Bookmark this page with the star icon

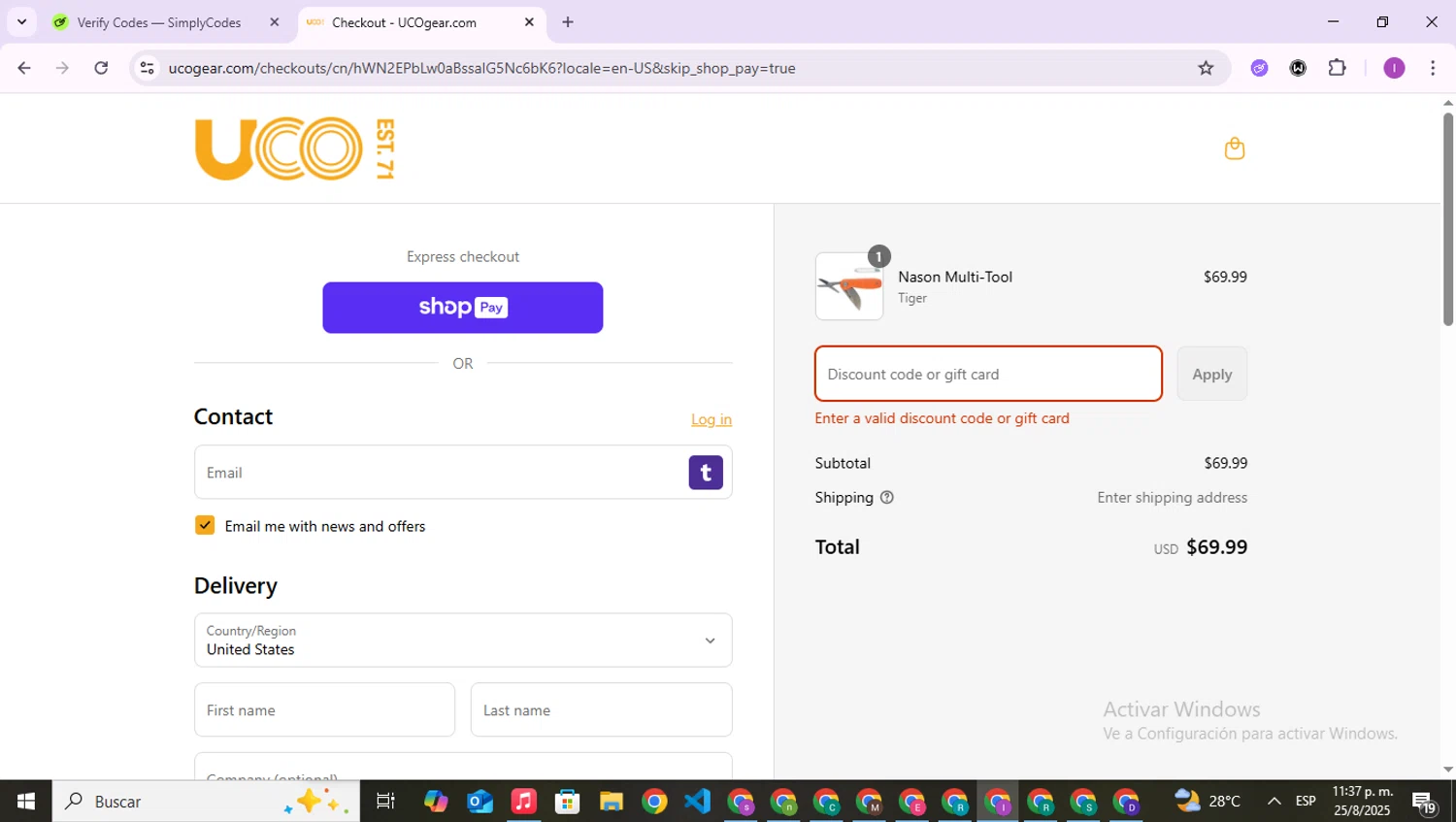pos(1206,68)
